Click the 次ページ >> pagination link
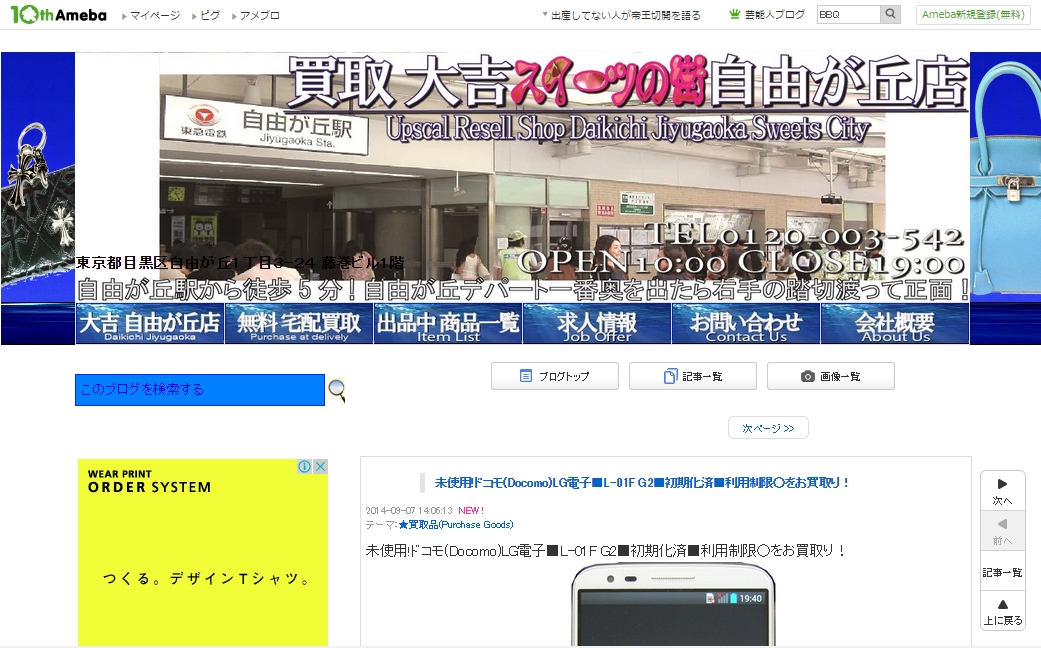 tap(768, 428)
